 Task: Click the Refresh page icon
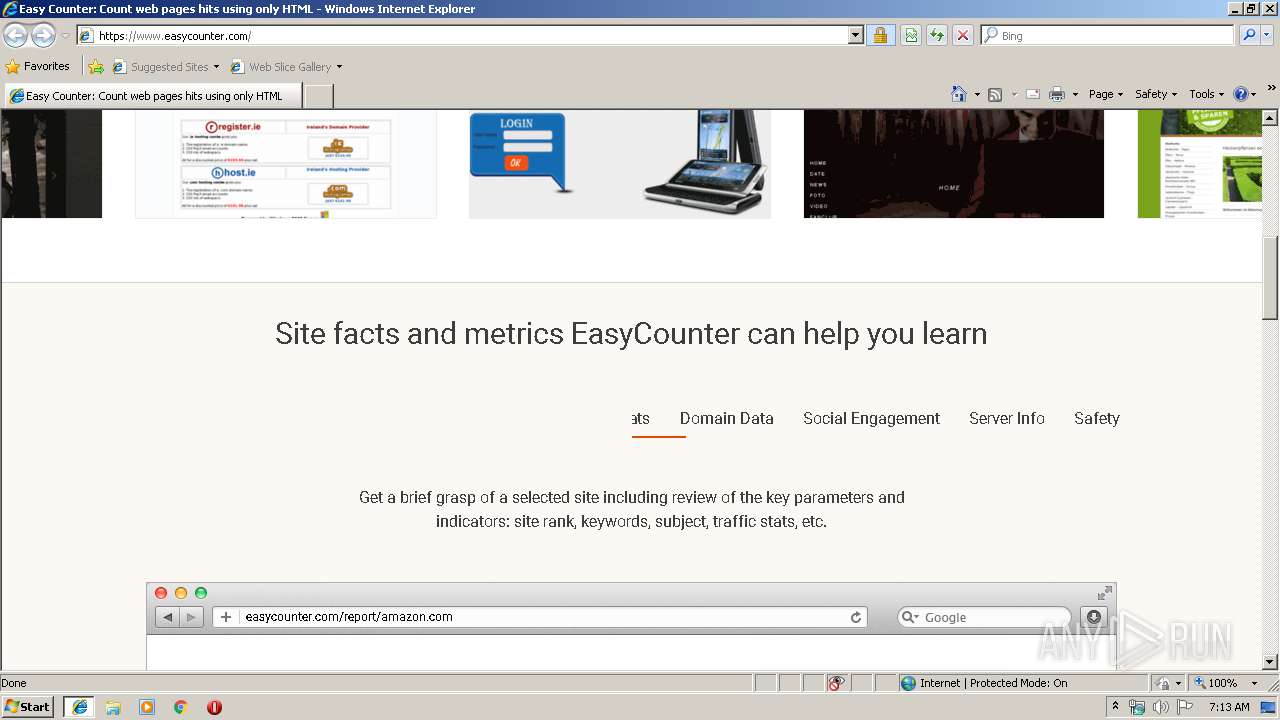pyautogui.click(x=937, y=35)
